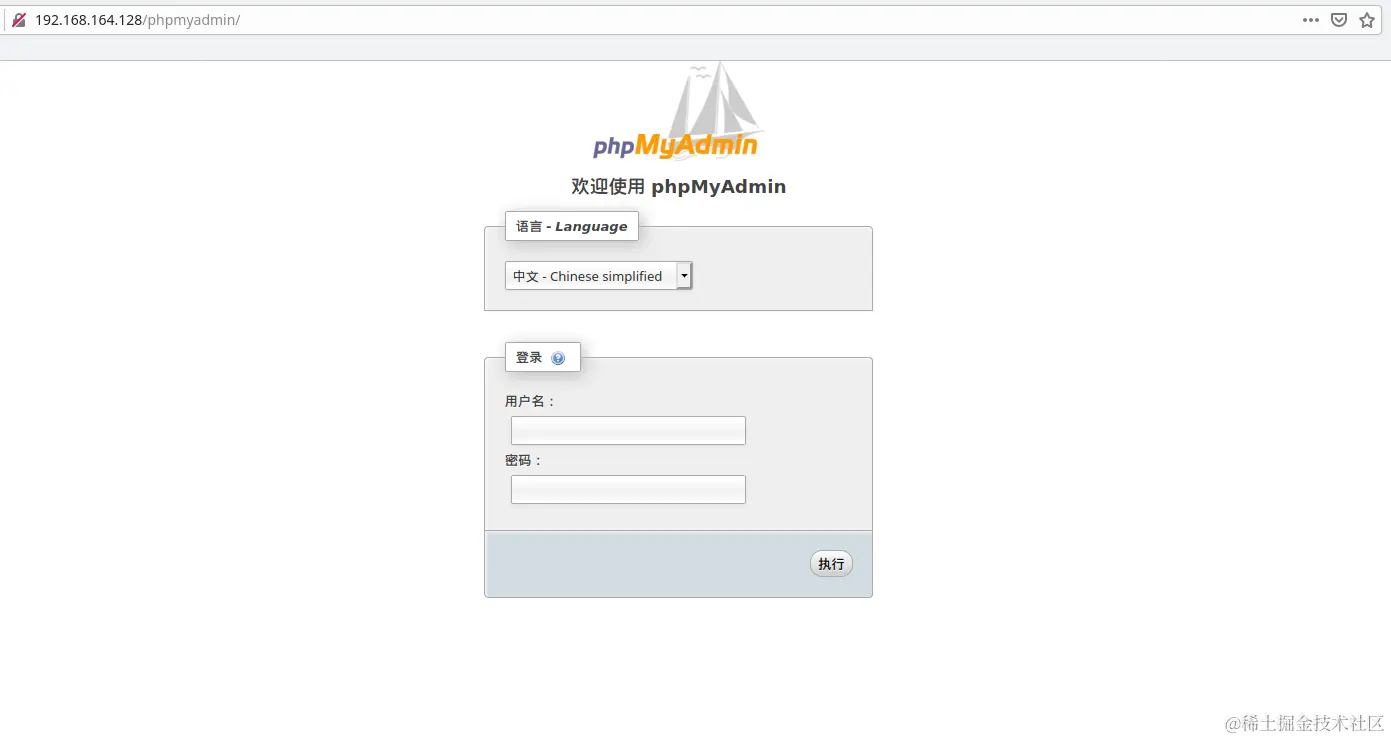The height and width of the screenshot is (740, 1391).
Task: Click the 语言 - Language legend label
Action: click(x=572, y=226)
